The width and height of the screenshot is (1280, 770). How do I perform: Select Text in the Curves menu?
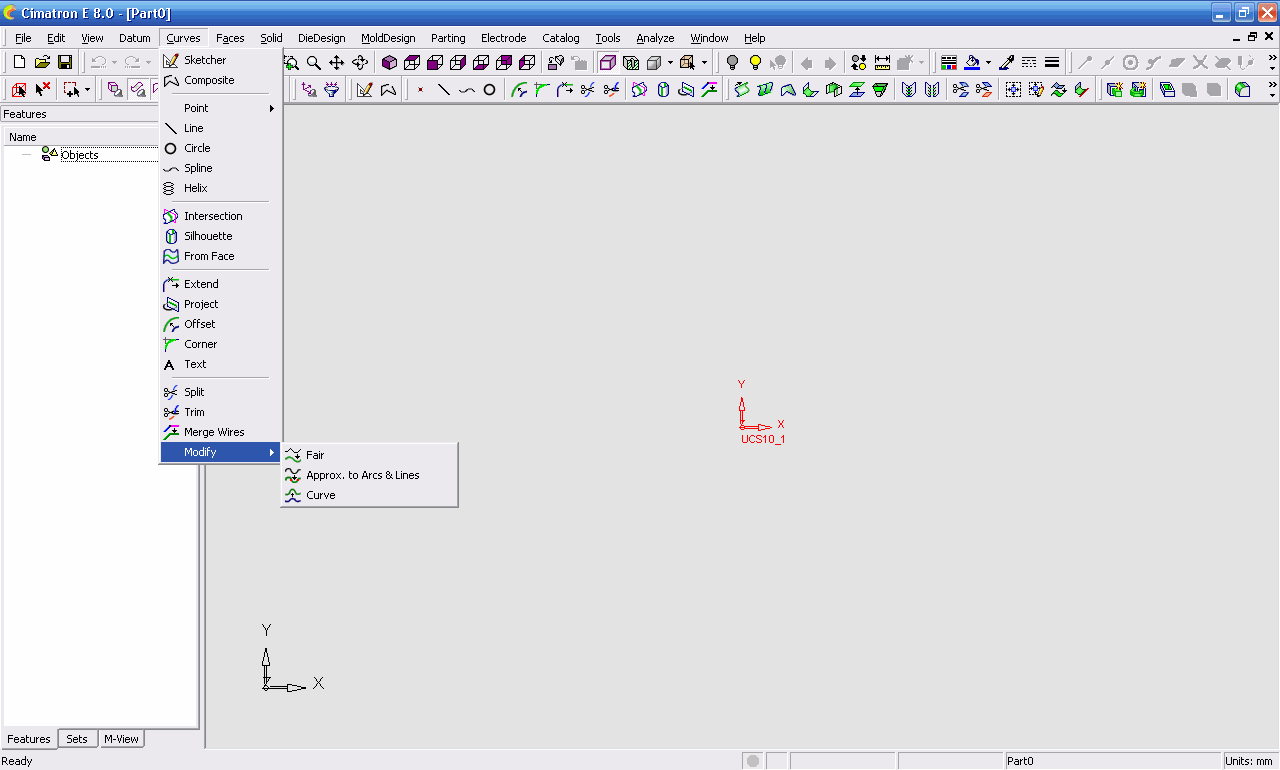pos(221,364)
